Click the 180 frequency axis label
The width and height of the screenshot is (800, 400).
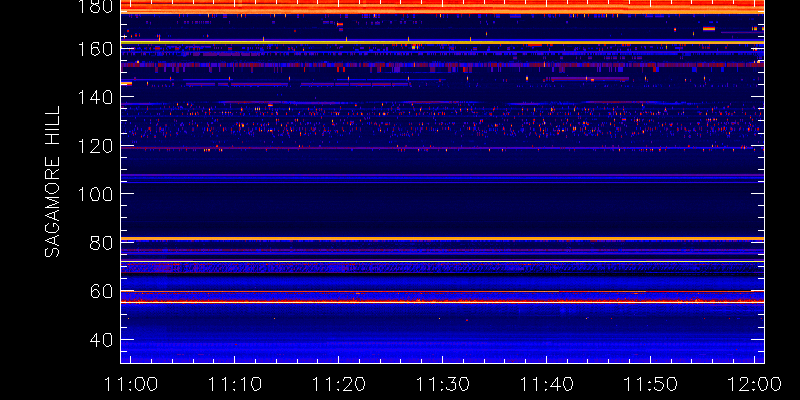pyautogui.click(x=94, y=6)
